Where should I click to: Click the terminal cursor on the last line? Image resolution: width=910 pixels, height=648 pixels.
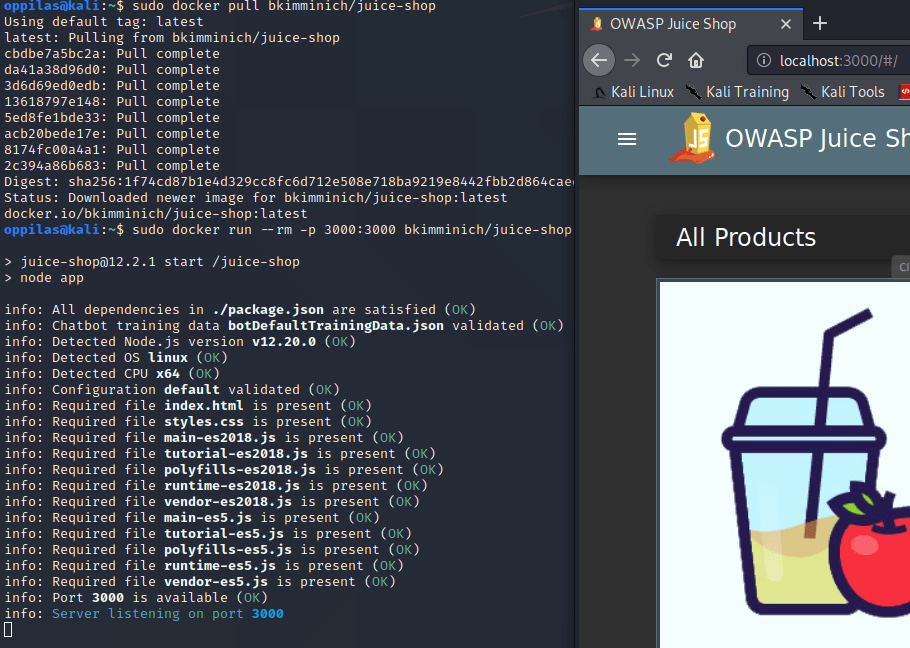coord(8,630)
